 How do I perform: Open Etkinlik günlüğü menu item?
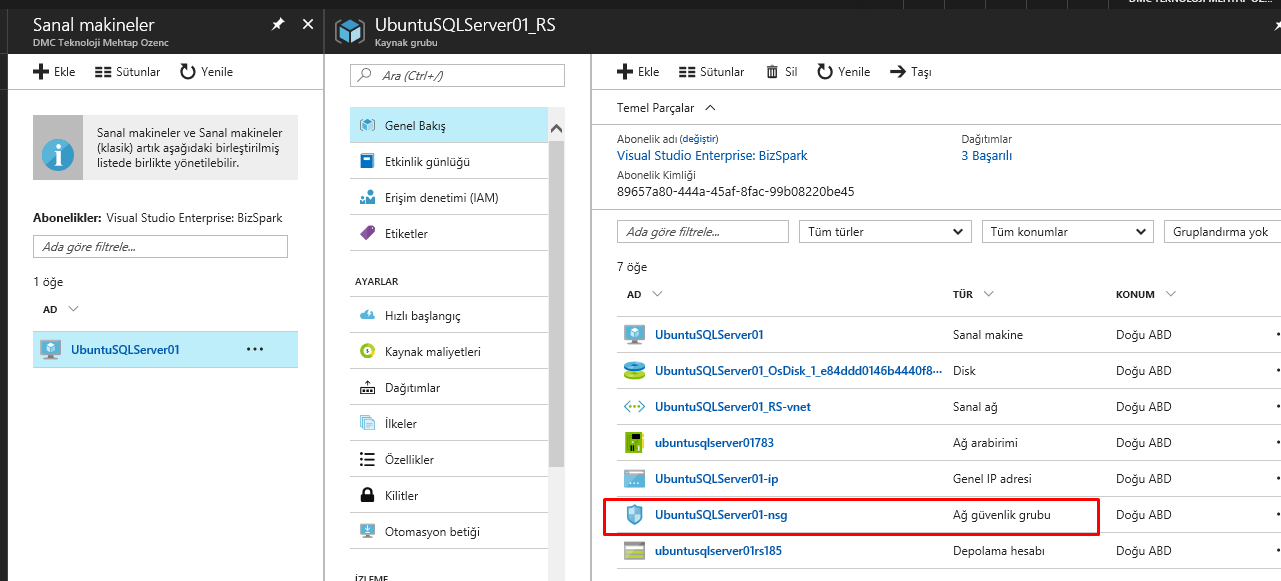(x=449, y=162)
